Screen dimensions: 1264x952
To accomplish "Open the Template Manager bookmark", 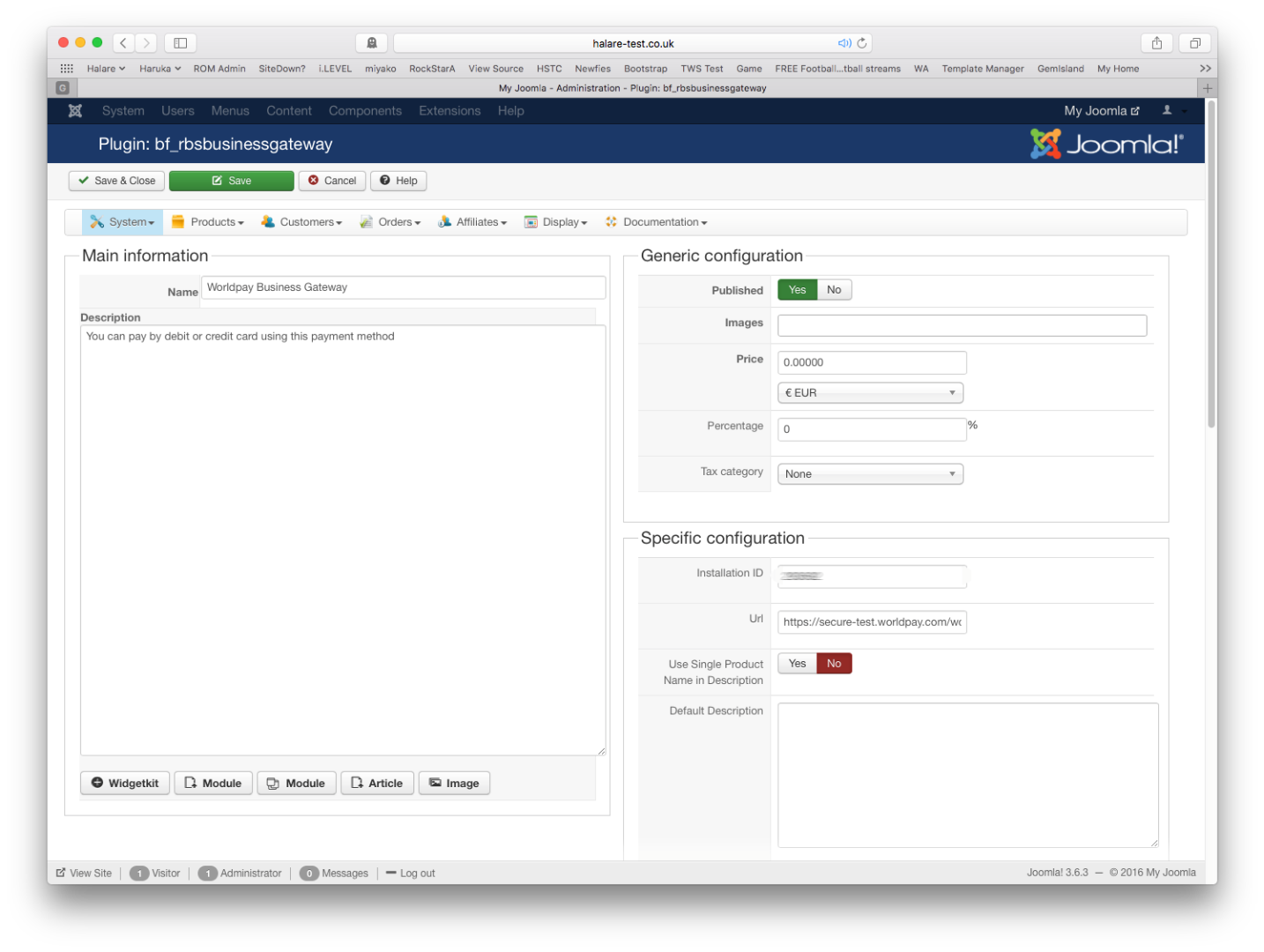I will (x=983, y=69).
